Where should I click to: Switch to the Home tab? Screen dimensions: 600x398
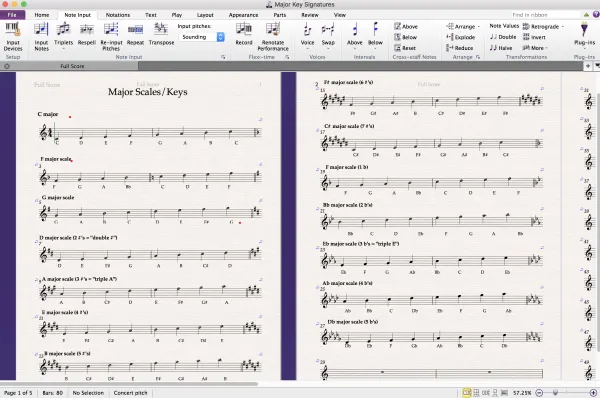click(x=42, y=15)
